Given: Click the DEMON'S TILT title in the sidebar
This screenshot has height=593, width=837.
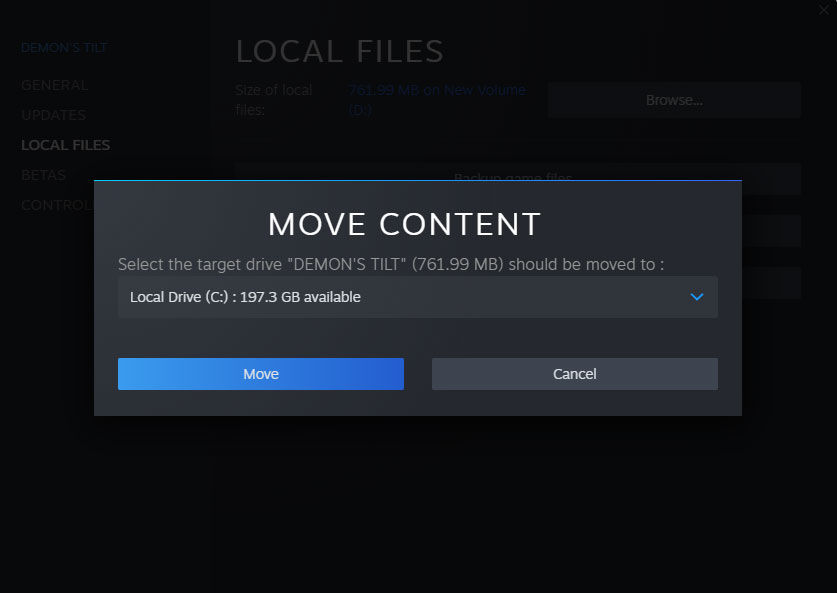Looking at the screenshot, I should click(x=64, y=47).
